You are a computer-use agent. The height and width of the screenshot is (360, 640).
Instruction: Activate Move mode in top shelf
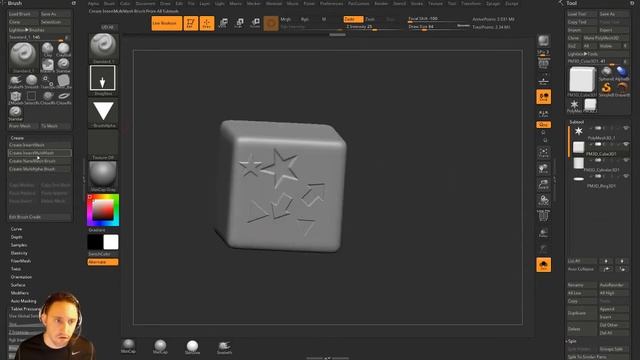click(x=223, y=23)
